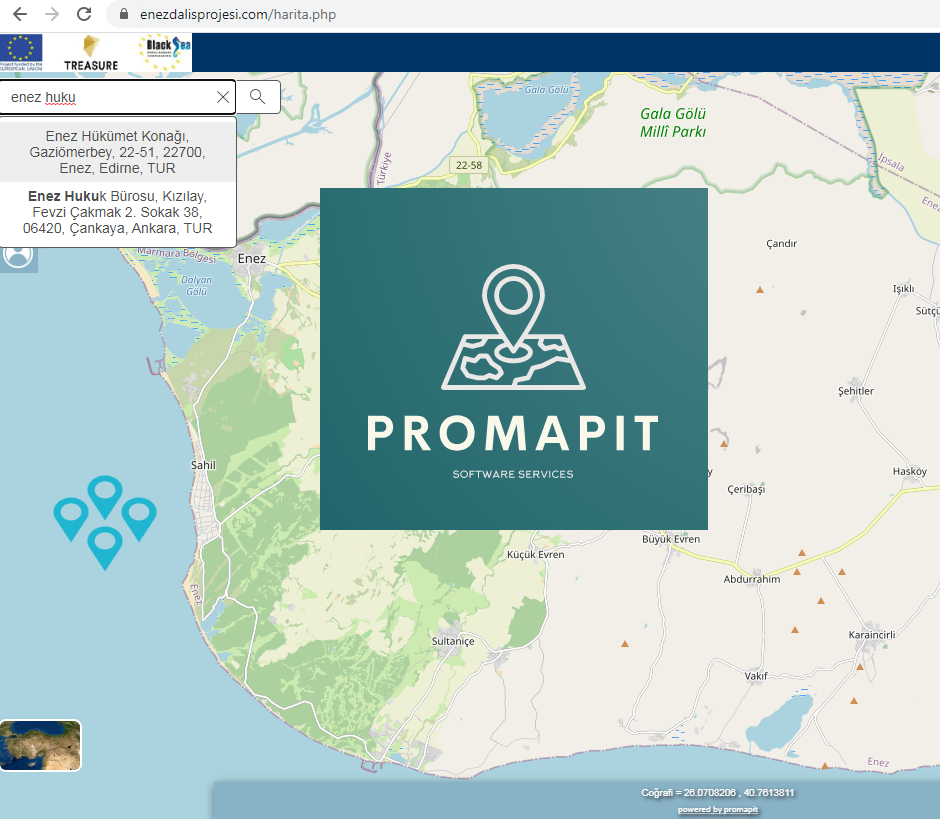View site info via the padlock icon
The image size is (940, 819).
(x=124, y=15)
